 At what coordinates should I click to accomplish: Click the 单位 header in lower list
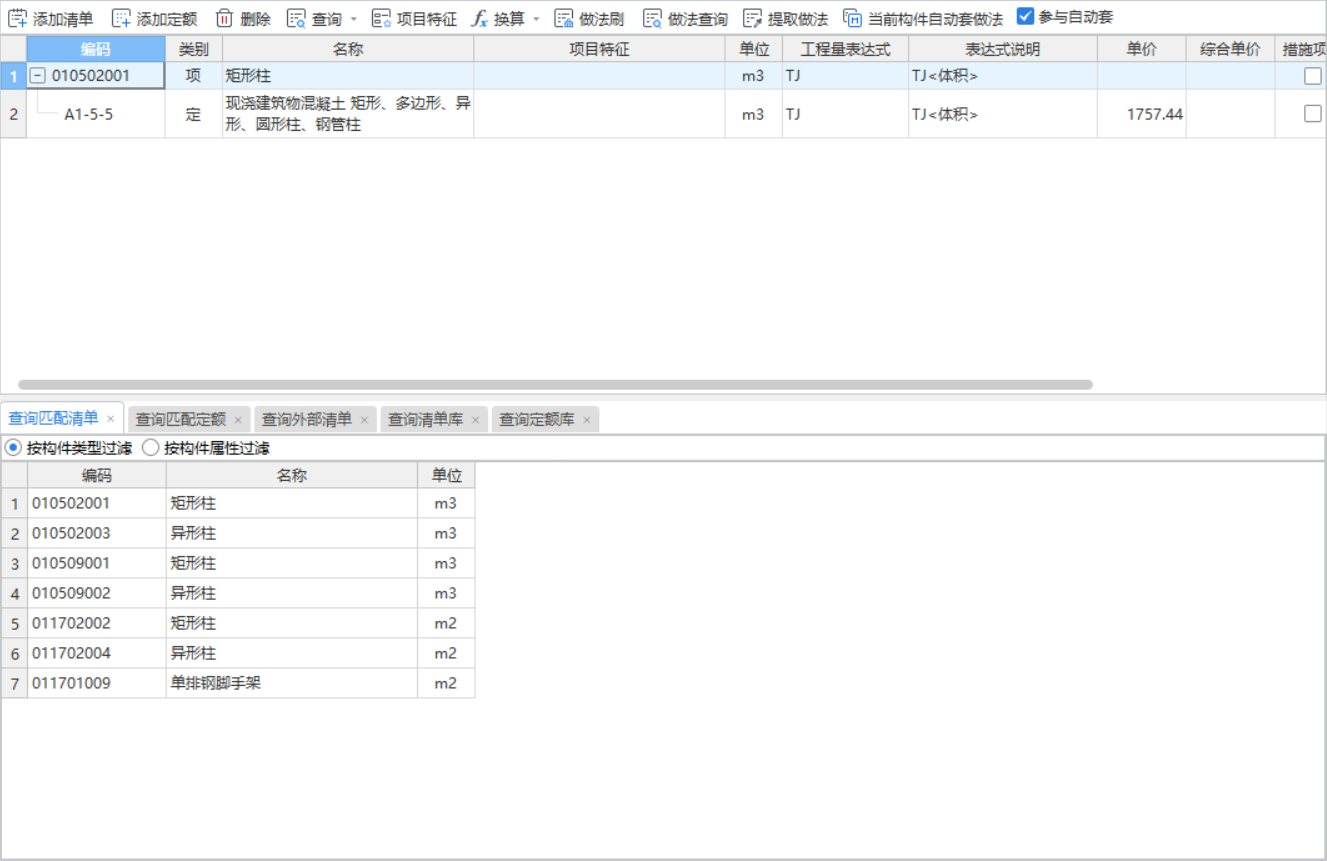pyautogui.click(x=446, y=475)
